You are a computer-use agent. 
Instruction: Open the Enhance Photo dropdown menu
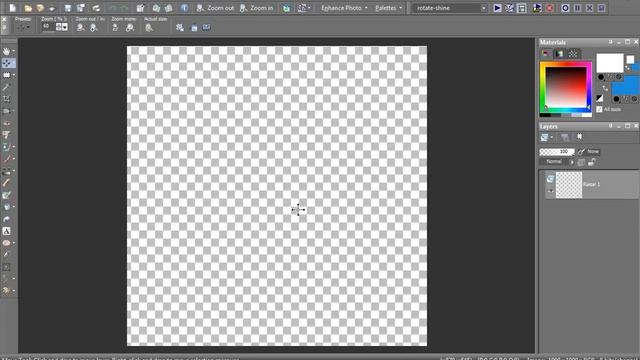click(x=344, y=8)
